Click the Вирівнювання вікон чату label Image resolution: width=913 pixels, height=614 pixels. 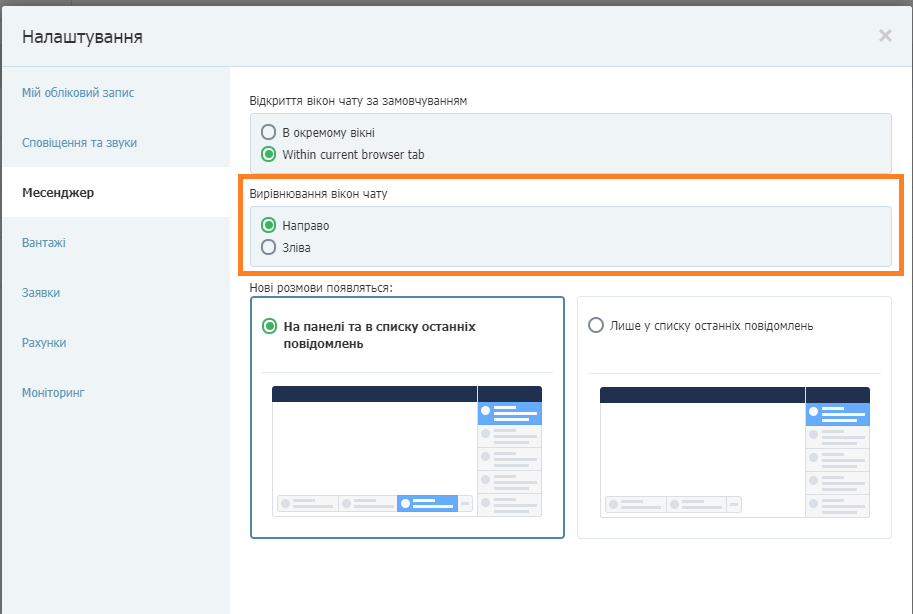point(319,193)
